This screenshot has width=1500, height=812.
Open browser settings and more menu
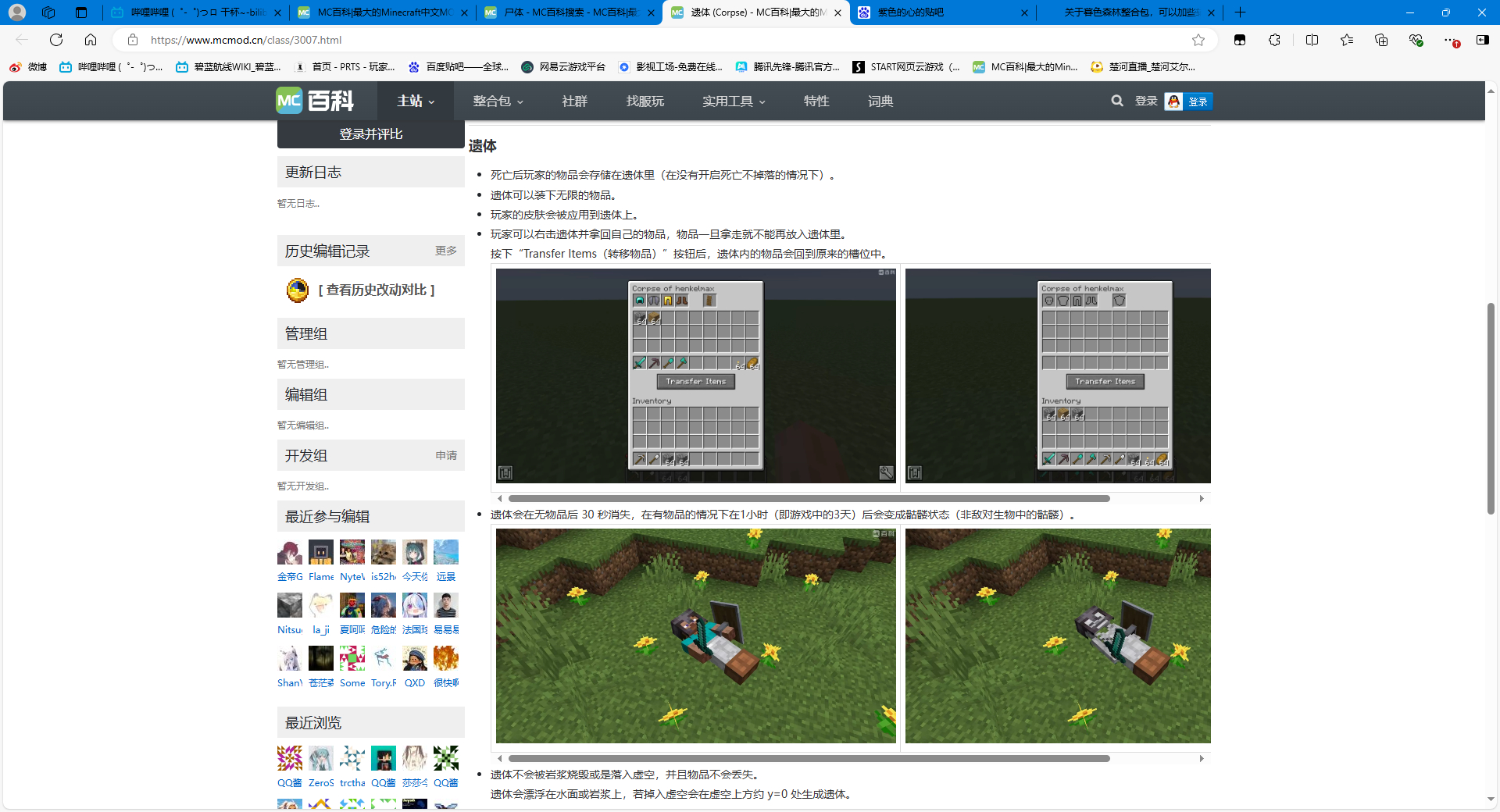coord(1450,40)
